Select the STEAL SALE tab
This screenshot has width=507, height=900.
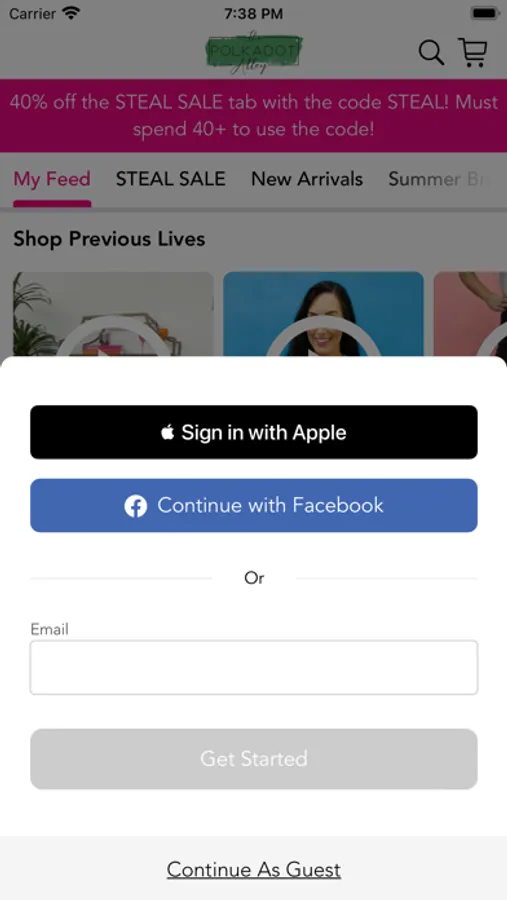point(171,179)
